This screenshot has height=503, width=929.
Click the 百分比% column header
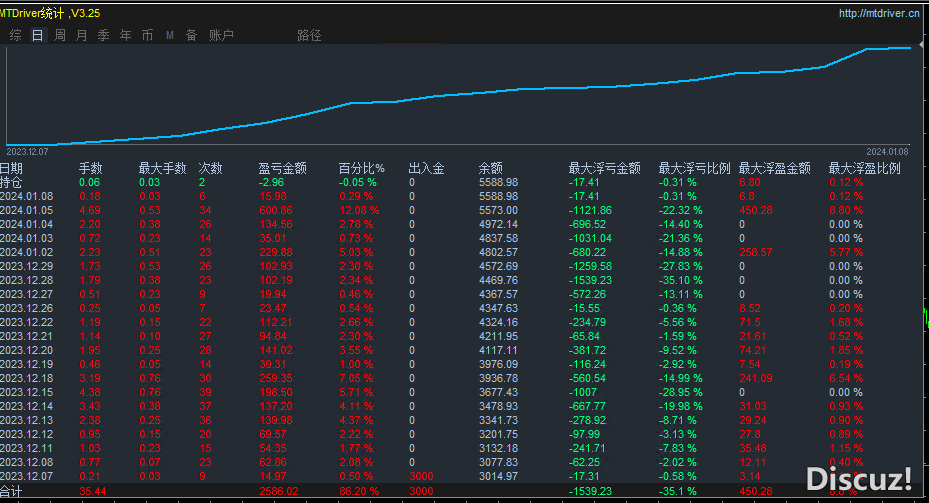tap(361, 168)
